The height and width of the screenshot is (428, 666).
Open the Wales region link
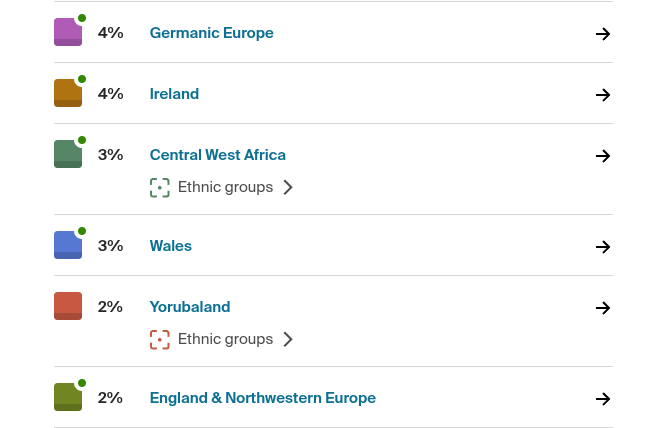click(x=171, y=246)
